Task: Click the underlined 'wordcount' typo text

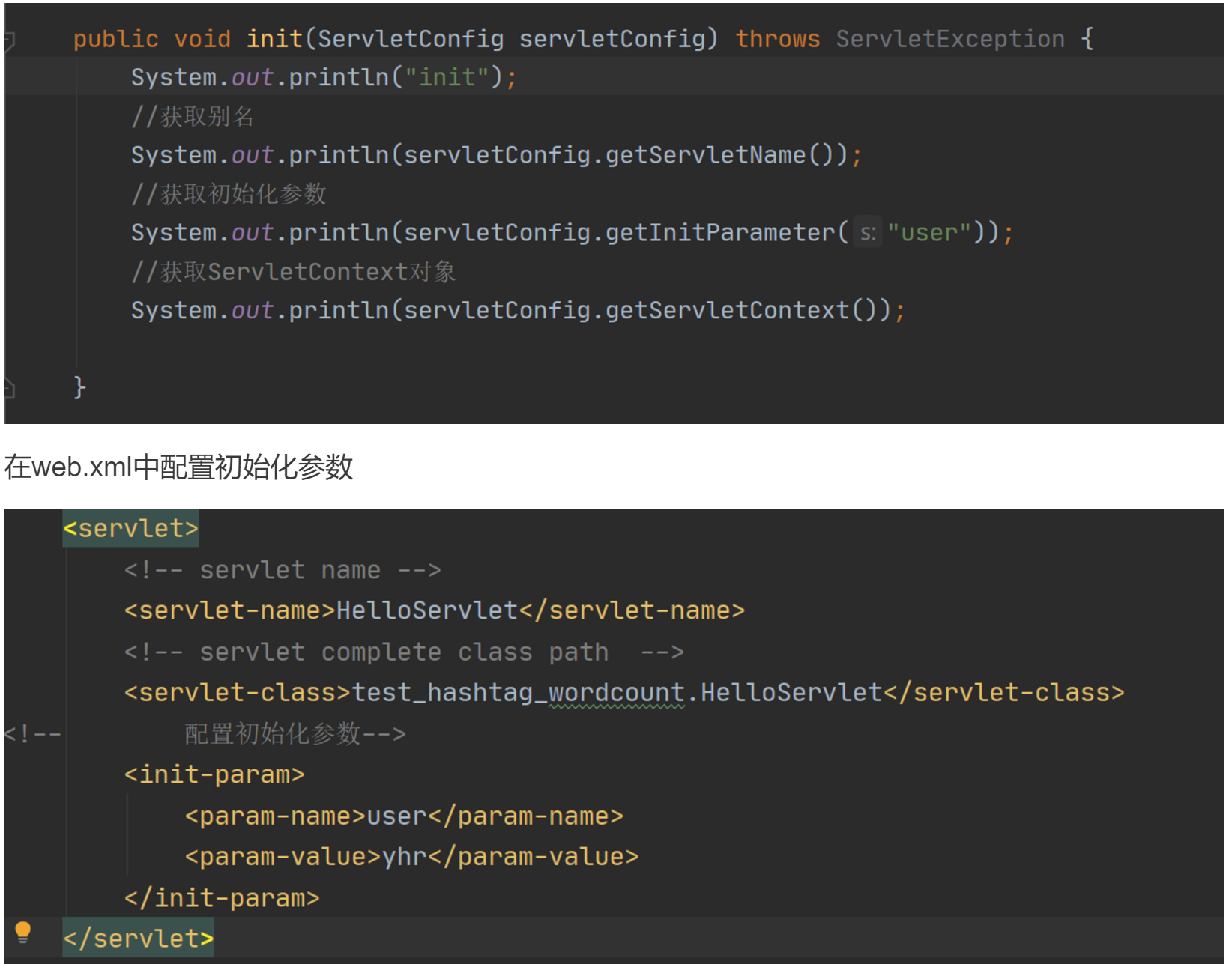Action: coord(616,693)
